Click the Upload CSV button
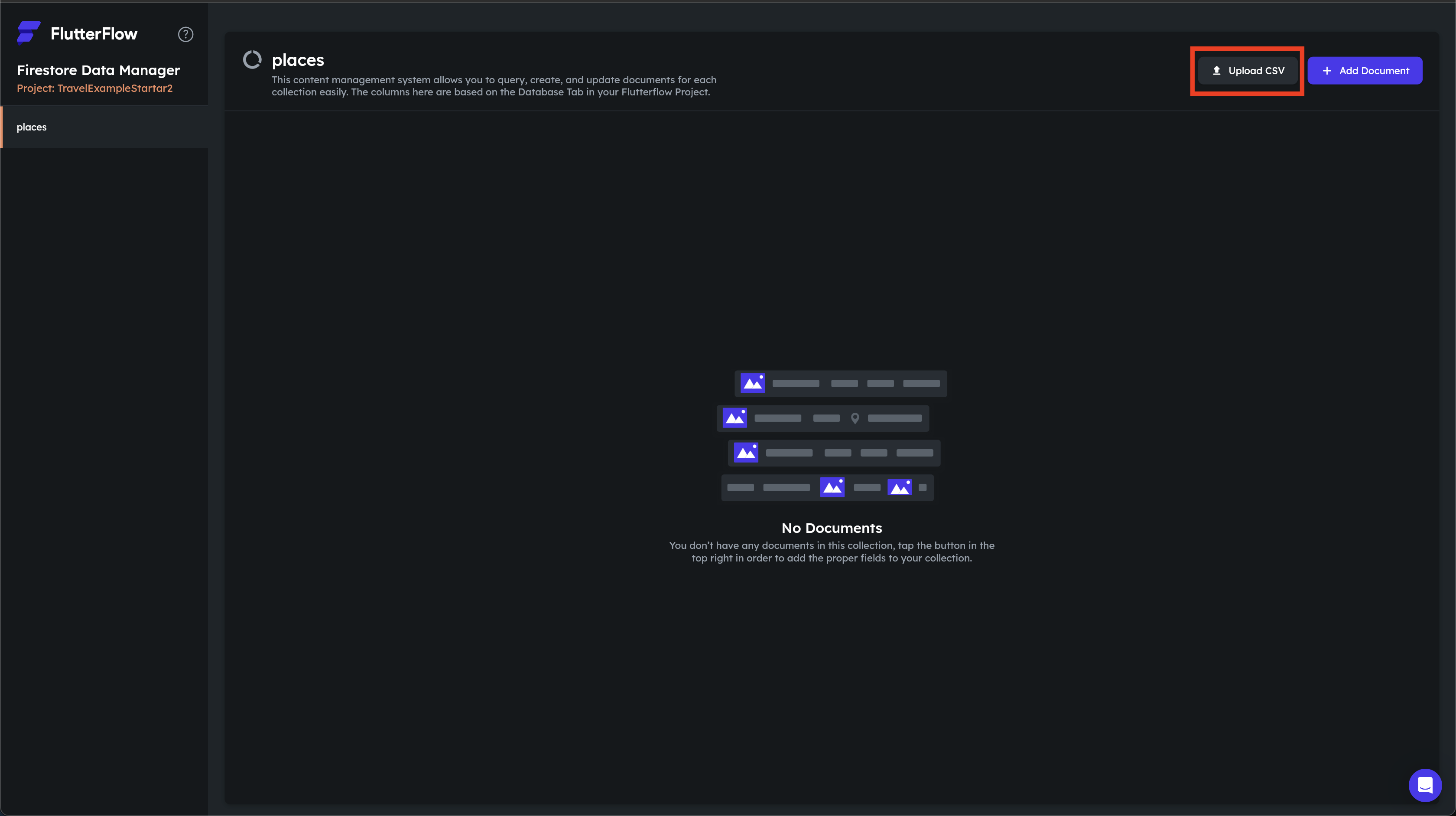This screenshot has height=816, width=1456. (x=1248, y=71)
